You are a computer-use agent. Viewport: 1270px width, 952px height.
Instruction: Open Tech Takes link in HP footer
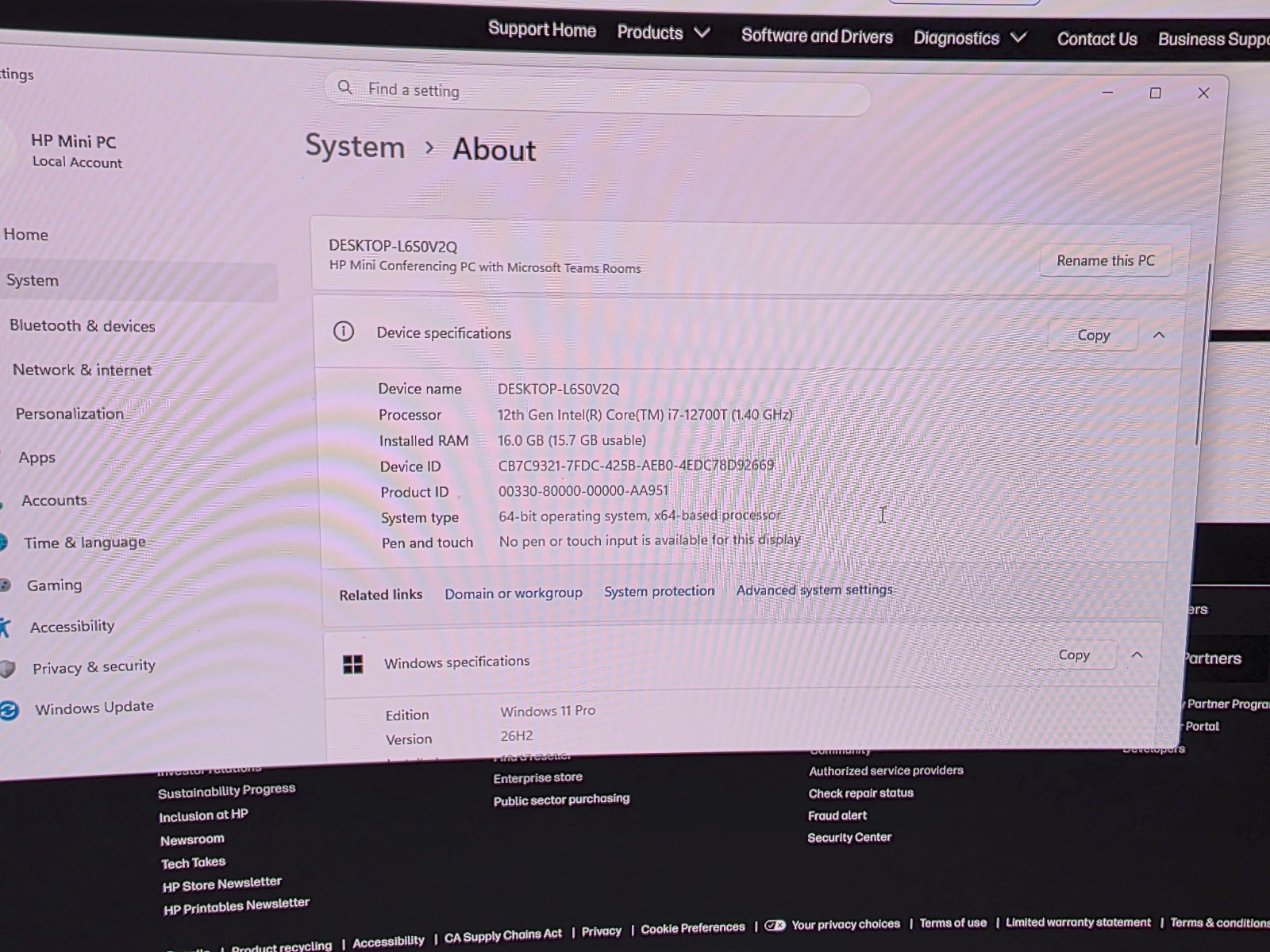(193, 862)
